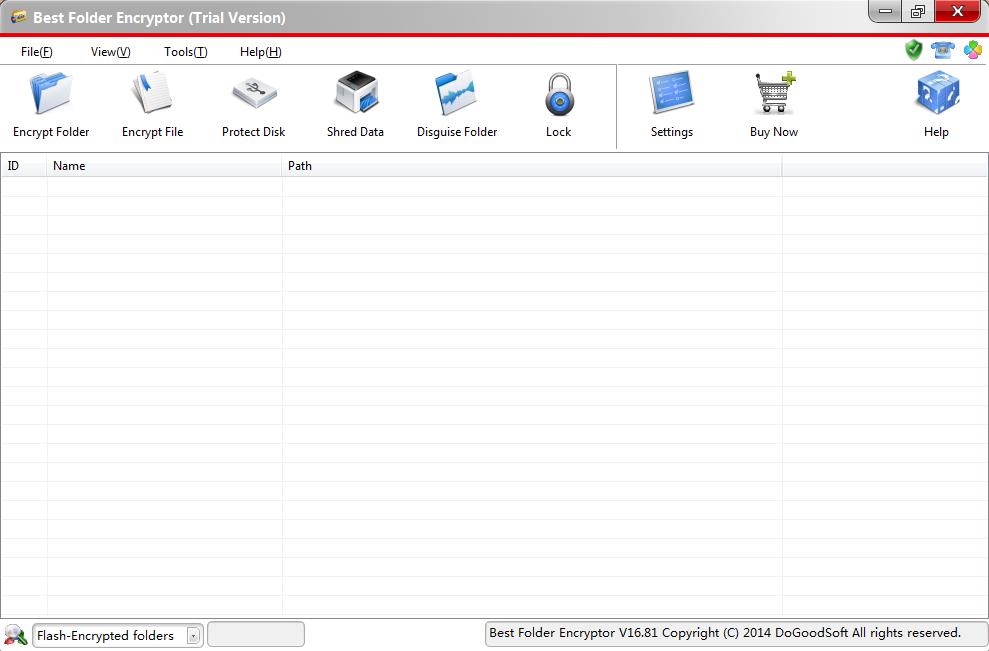Open the Encrypt Folder tool
This screenshot has height=651, width=989.
click(x=51, y=105)
